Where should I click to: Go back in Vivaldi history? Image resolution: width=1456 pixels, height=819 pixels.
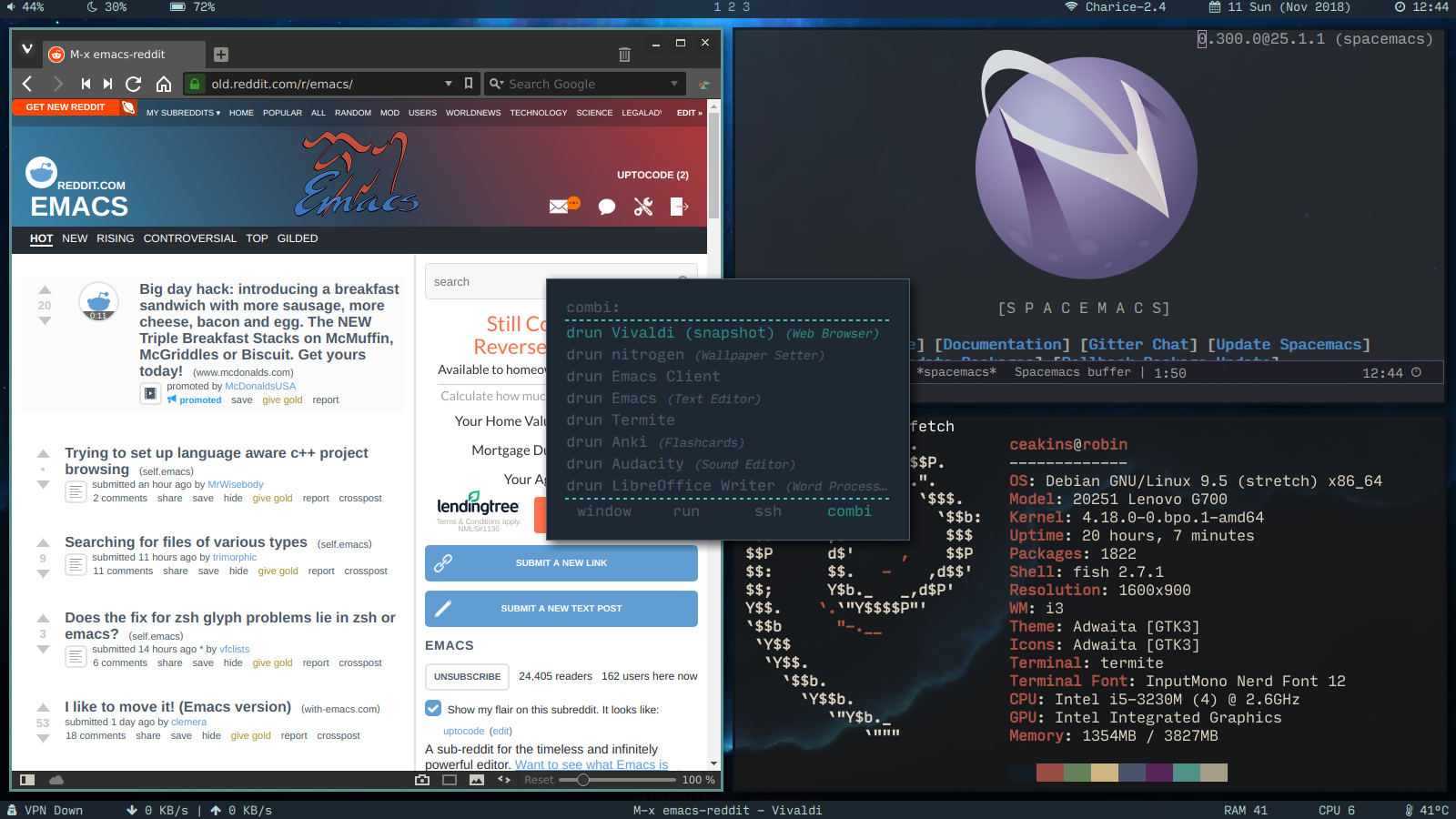[x=27, y=84]
